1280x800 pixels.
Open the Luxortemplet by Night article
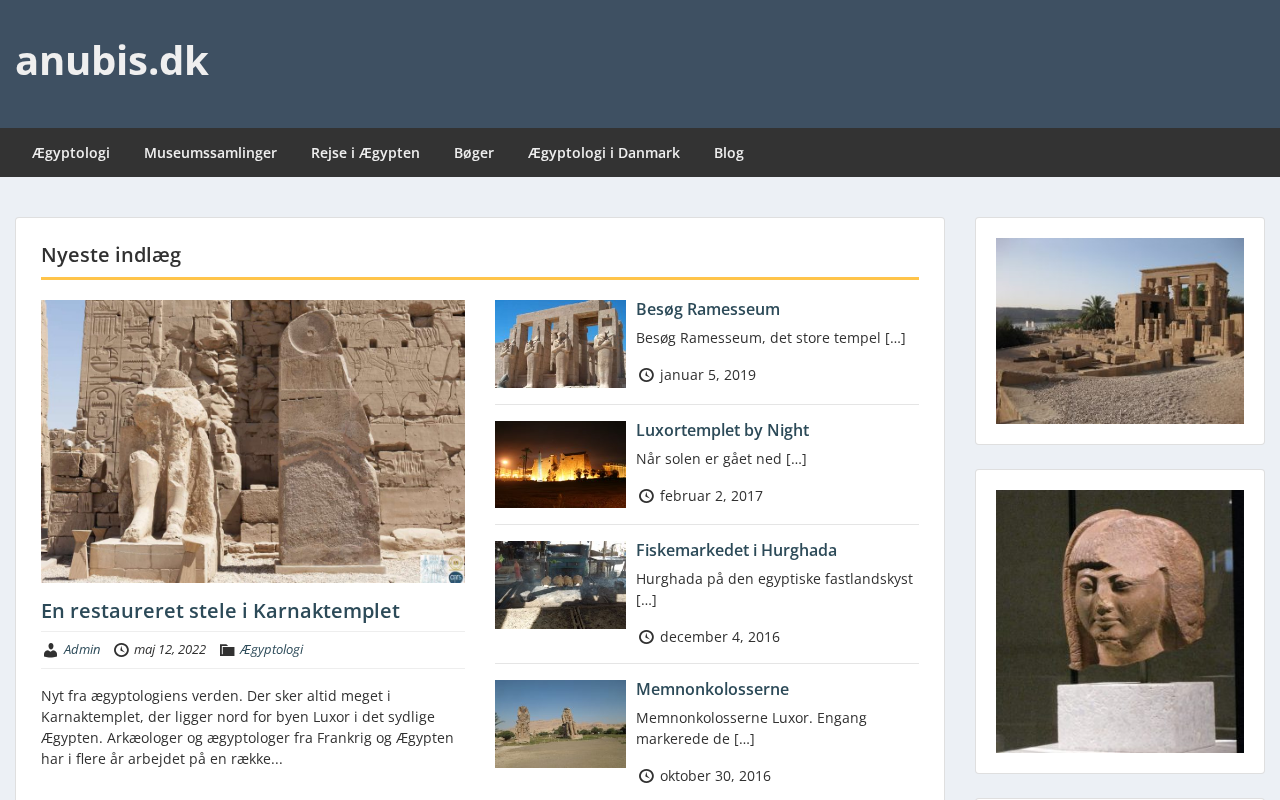tap(722, 430)
